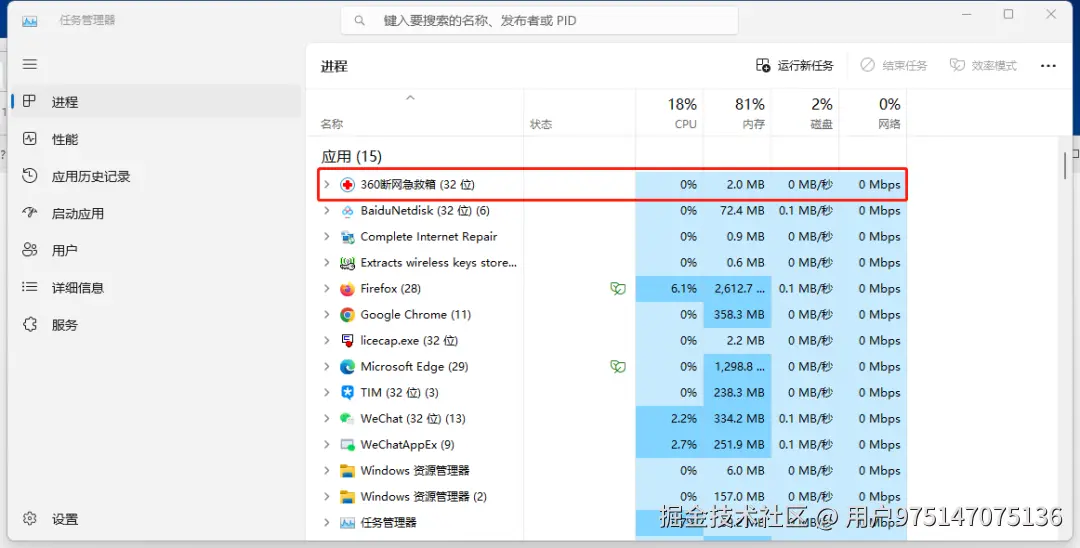The height and width of the screenshot is (548, 1080).
Task: Click the WeChat app icon
Action: pyautogui.click(x=347, y=419)
